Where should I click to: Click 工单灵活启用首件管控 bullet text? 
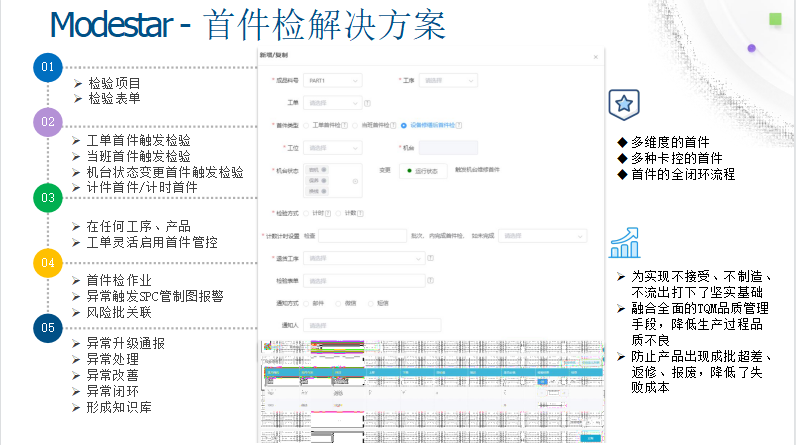tap(152, 242)
